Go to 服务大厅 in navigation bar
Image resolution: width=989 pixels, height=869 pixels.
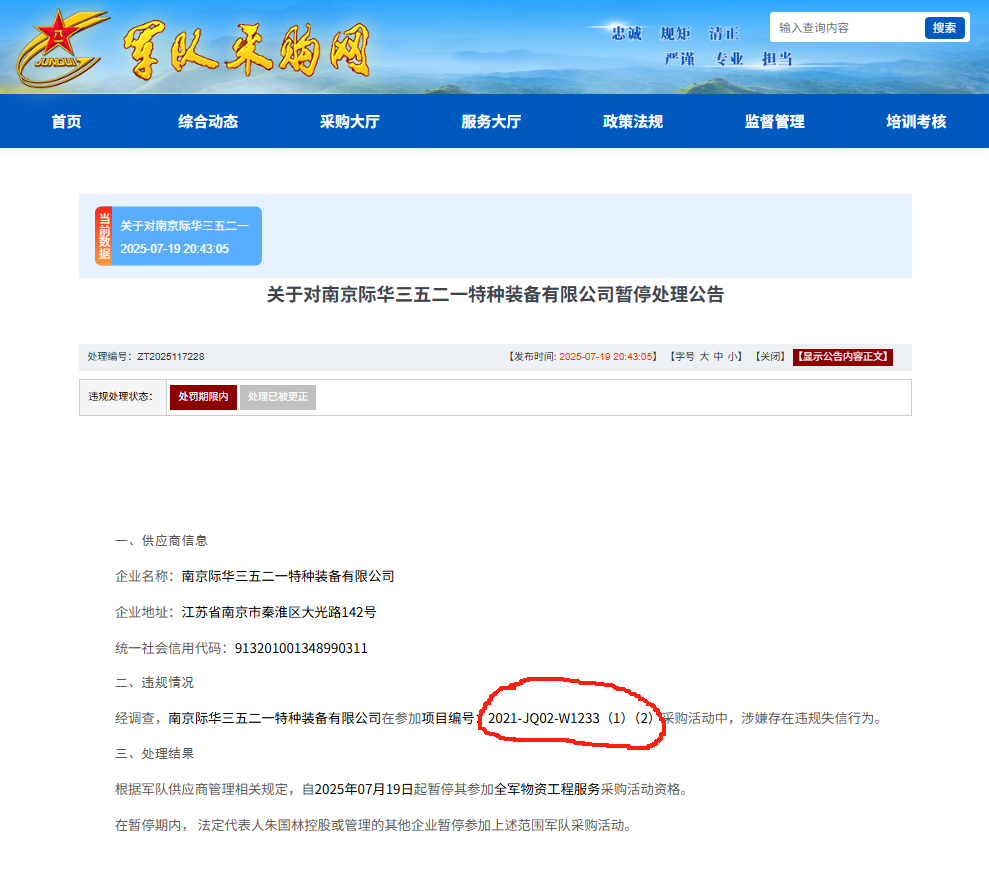[491, 122]
